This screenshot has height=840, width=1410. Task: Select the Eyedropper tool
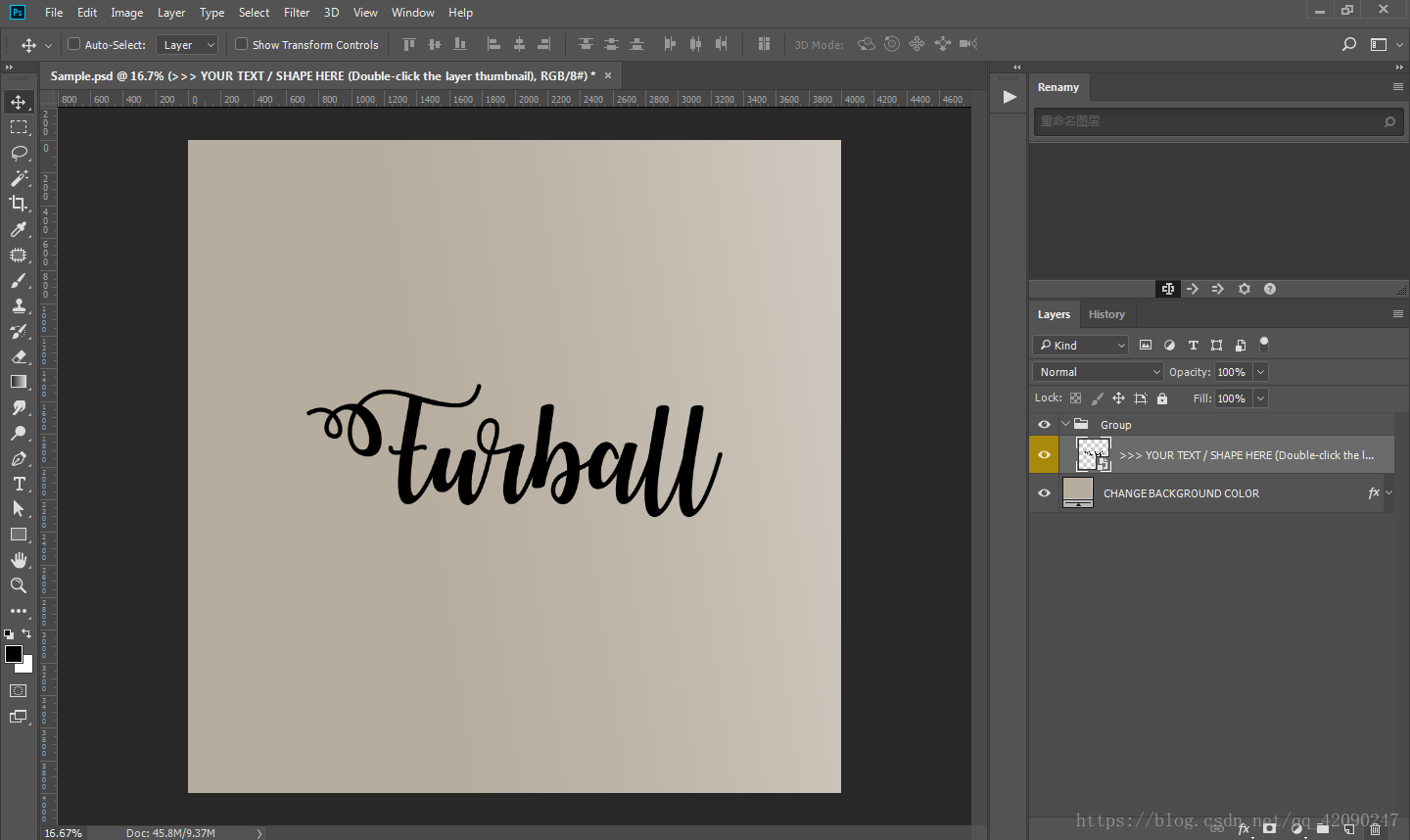(19, 229)
